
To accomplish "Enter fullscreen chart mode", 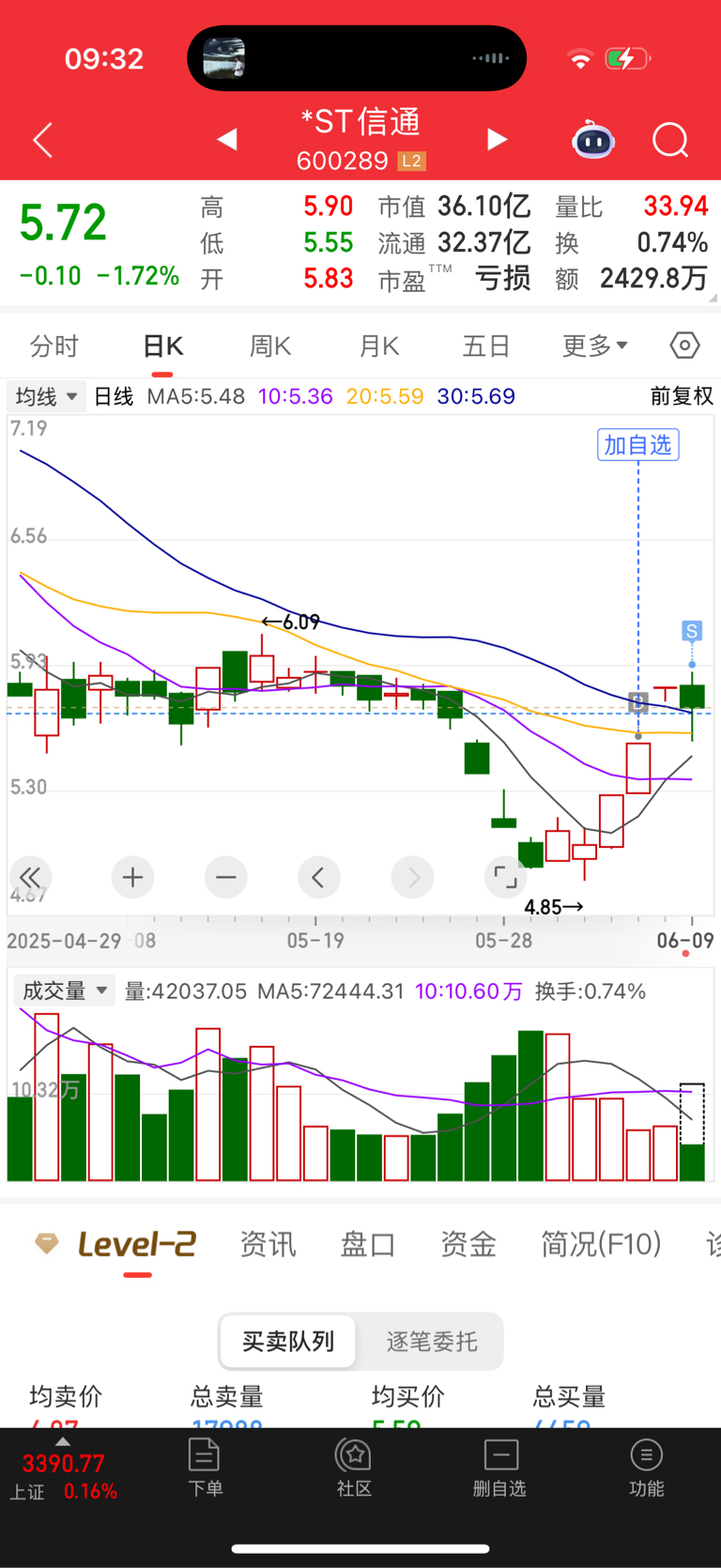I will point(506,878).
